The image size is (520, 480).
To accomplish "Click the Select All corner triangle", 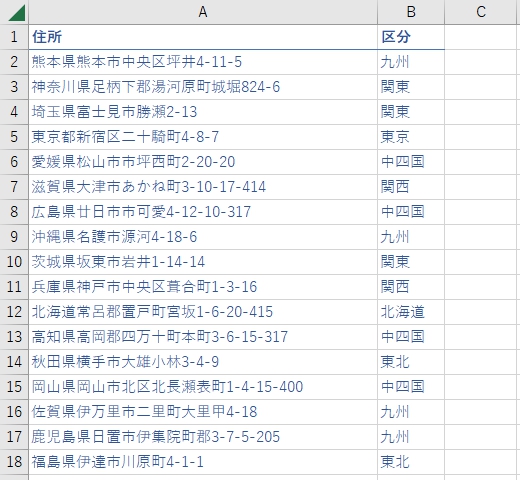I will click(17, 13).
